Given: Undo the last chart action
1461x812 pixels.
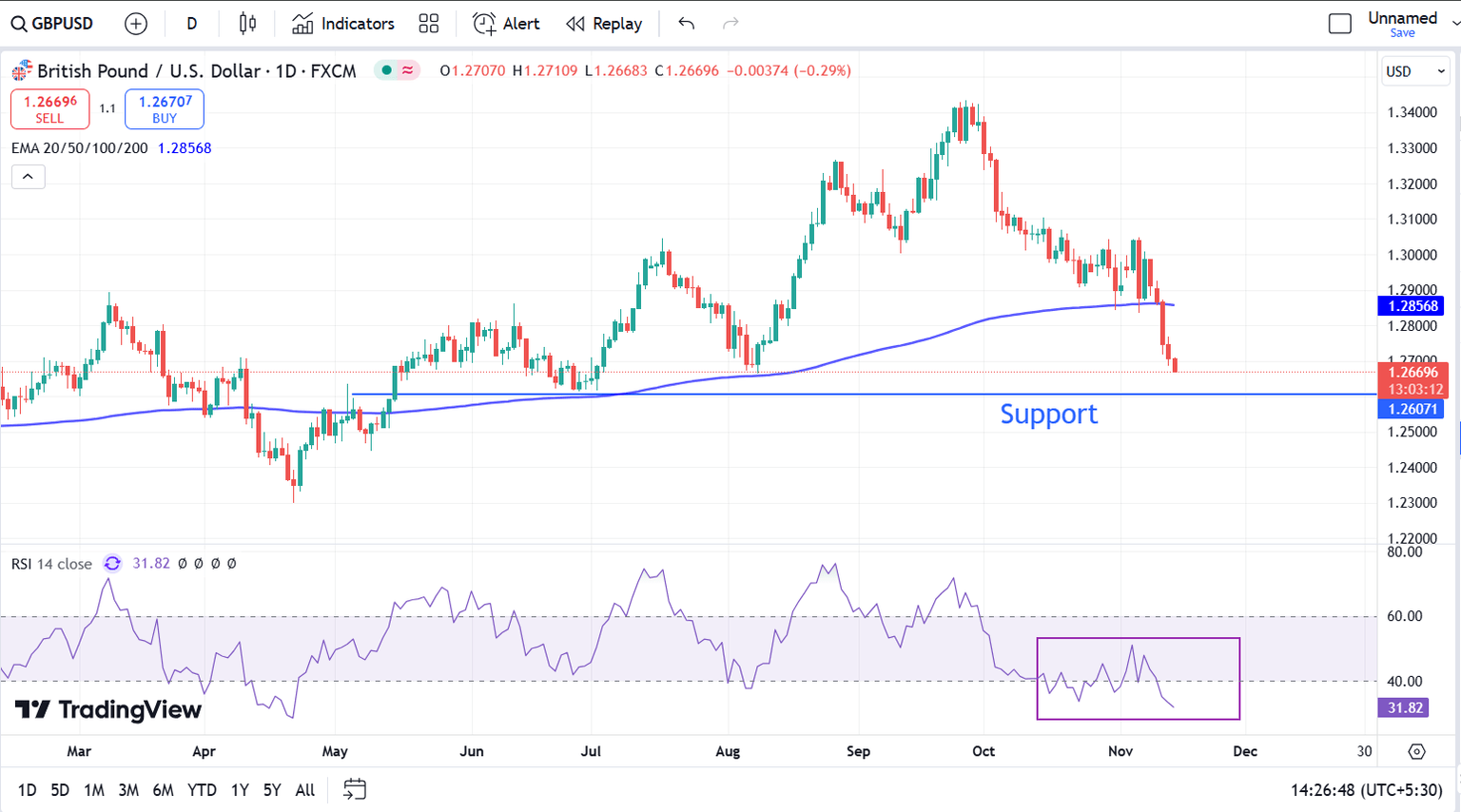Looking at the screenshot, I should [x=687, y=24].
